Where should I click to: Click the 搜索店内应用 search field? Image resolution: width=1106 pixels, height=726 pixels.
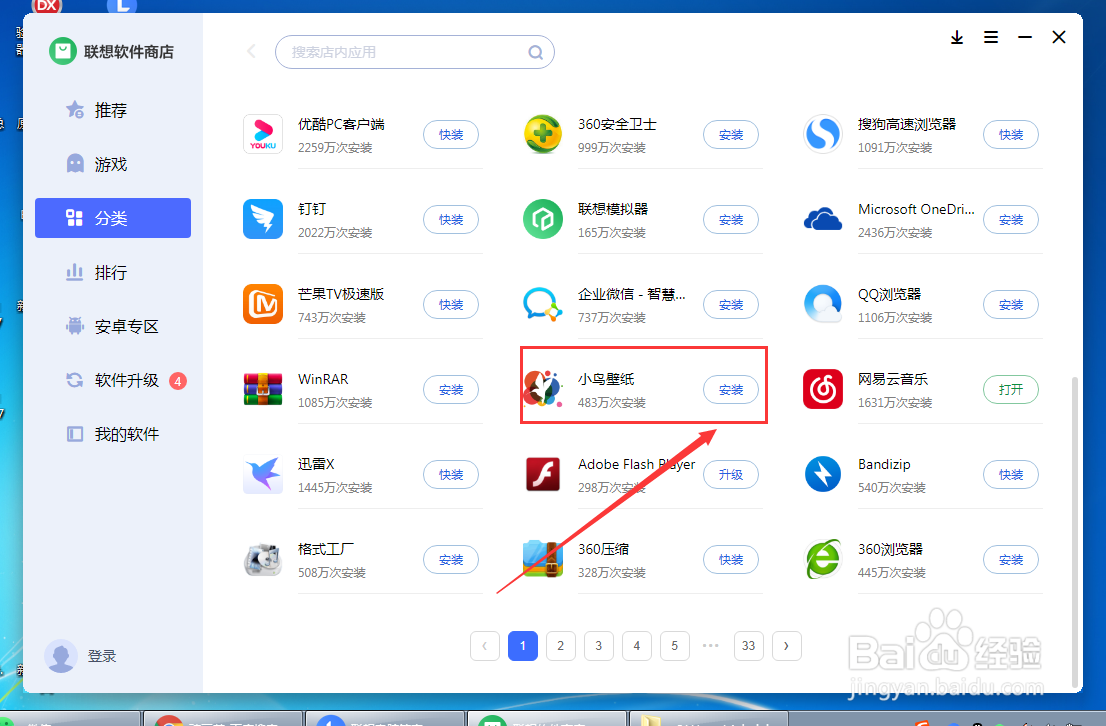click(415, 50)
